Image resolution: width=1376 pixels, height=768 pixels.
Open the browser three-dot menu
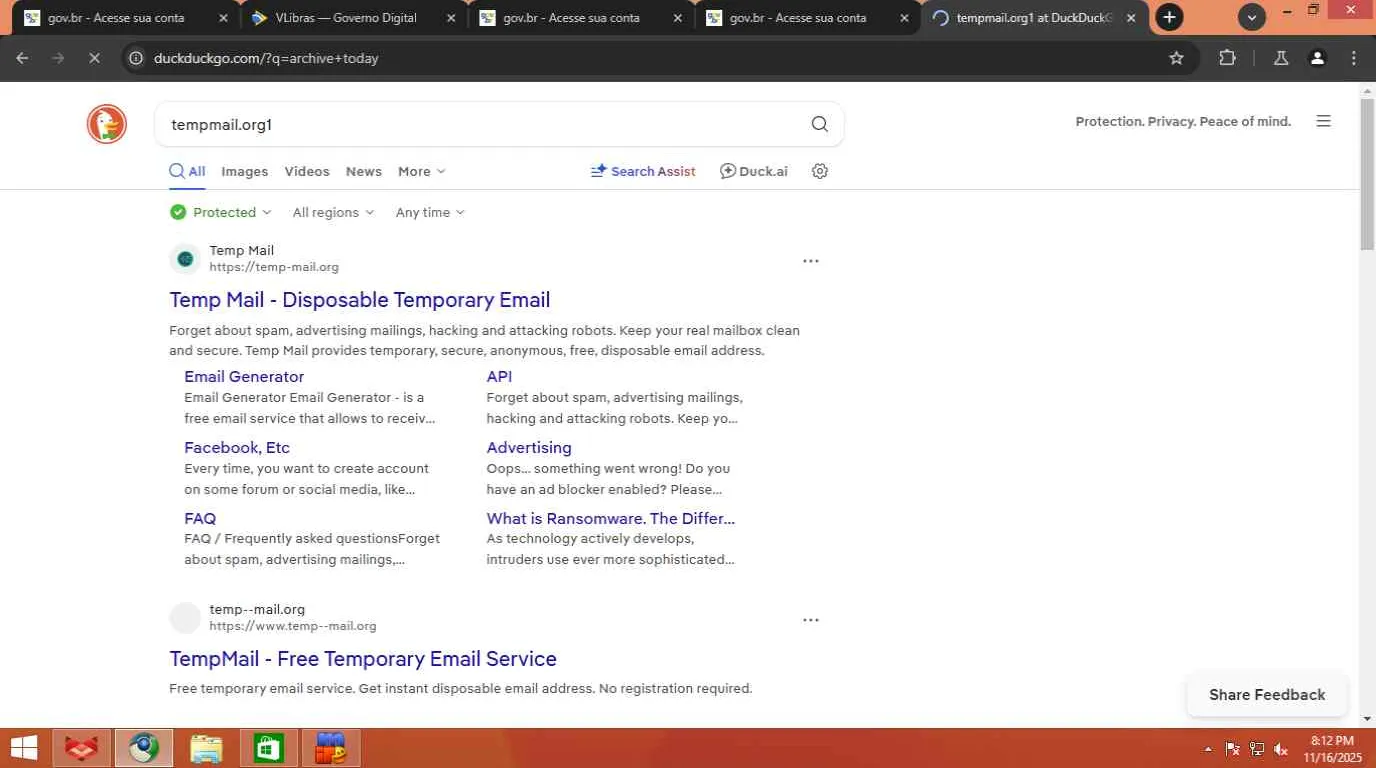tap(1354, 58)
